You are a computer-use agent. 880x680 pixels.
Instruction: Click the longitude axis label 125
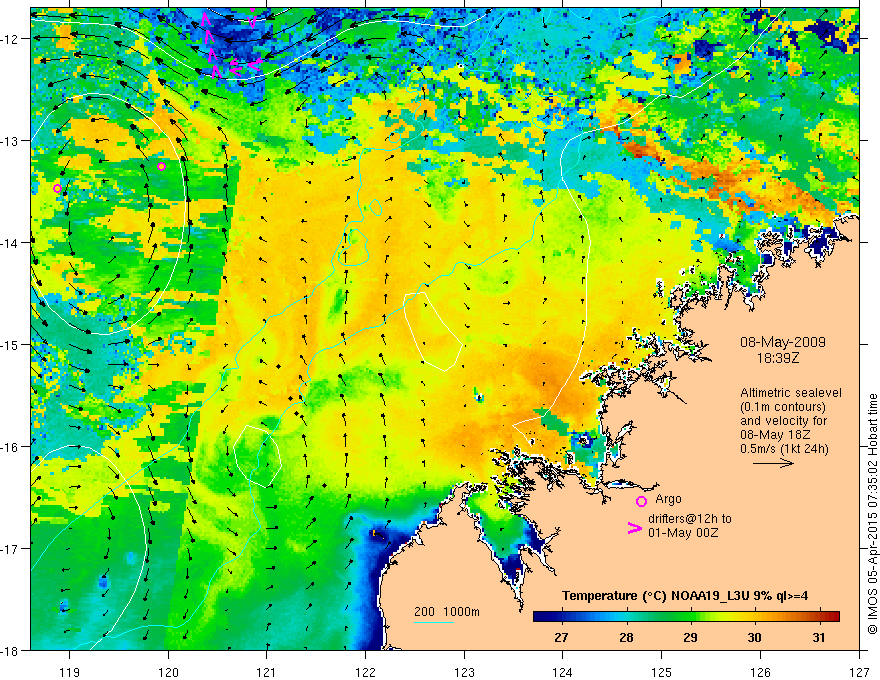(662, 672)
